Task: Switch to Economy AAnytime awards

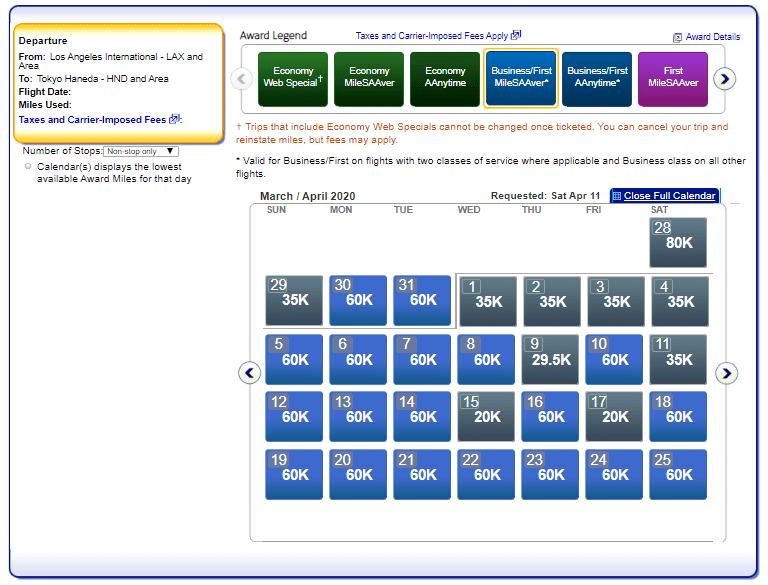Action: 445,79
